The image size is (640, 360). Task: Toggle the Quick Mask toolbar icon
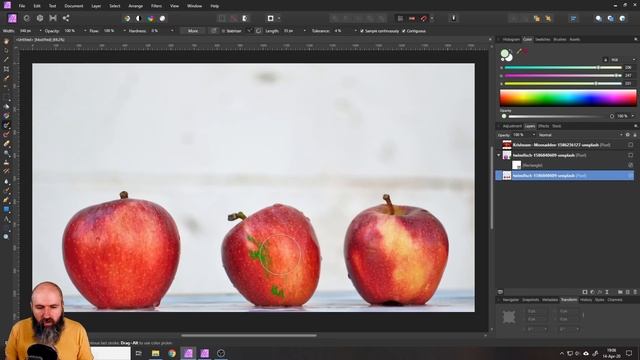pos(270,18)
